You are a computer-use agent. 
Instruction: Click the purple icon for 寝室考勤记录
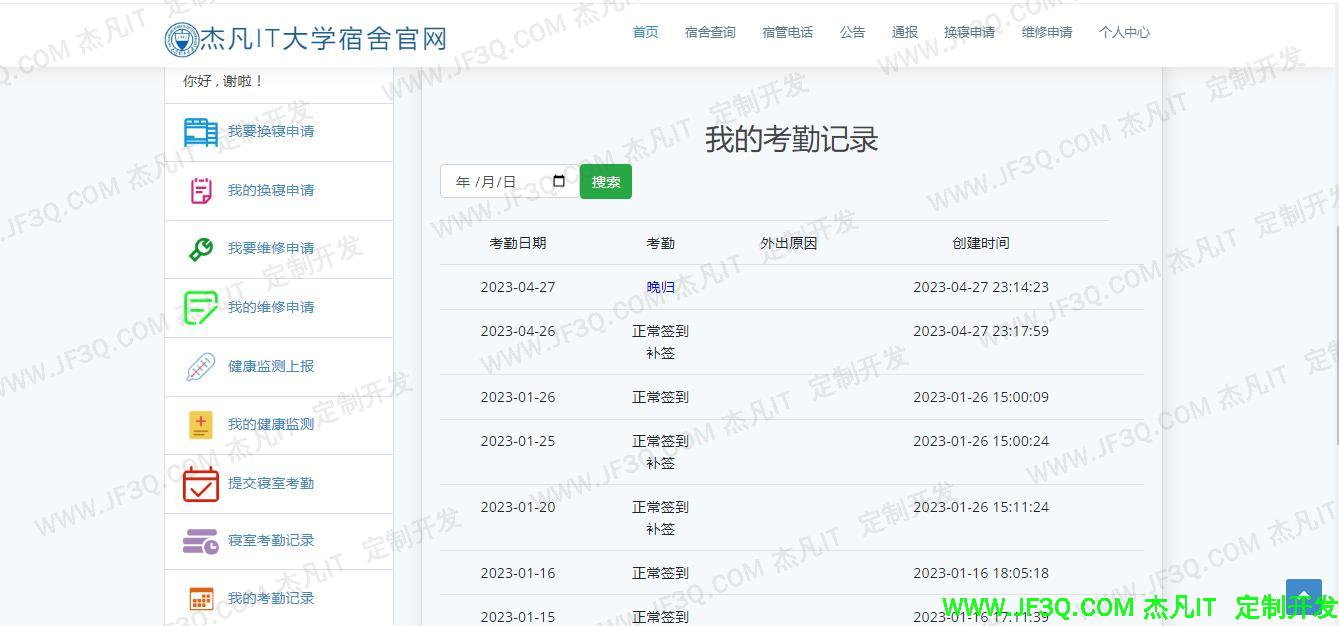point(200,541)
